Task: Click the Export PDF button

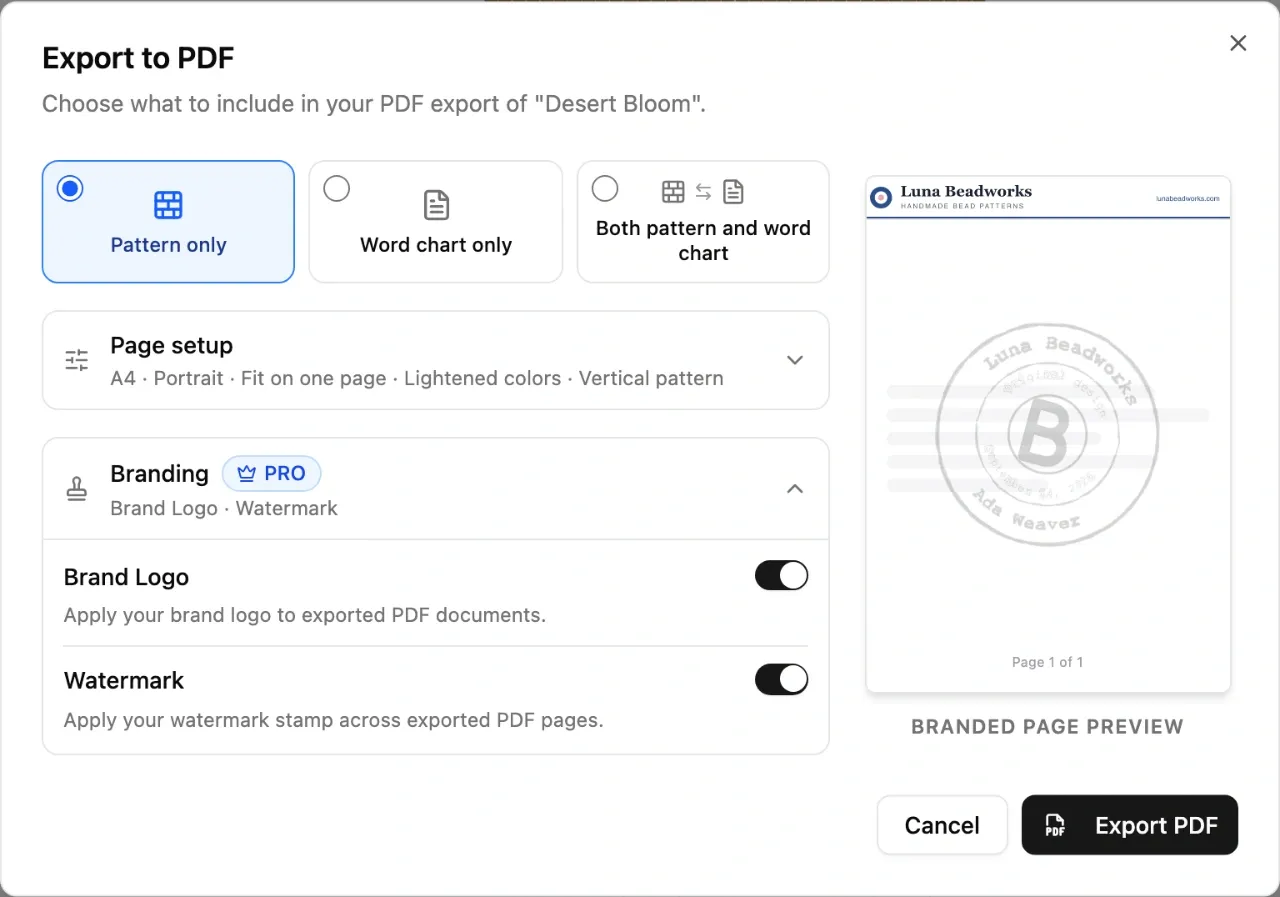Action: (x=1130, y=825)
